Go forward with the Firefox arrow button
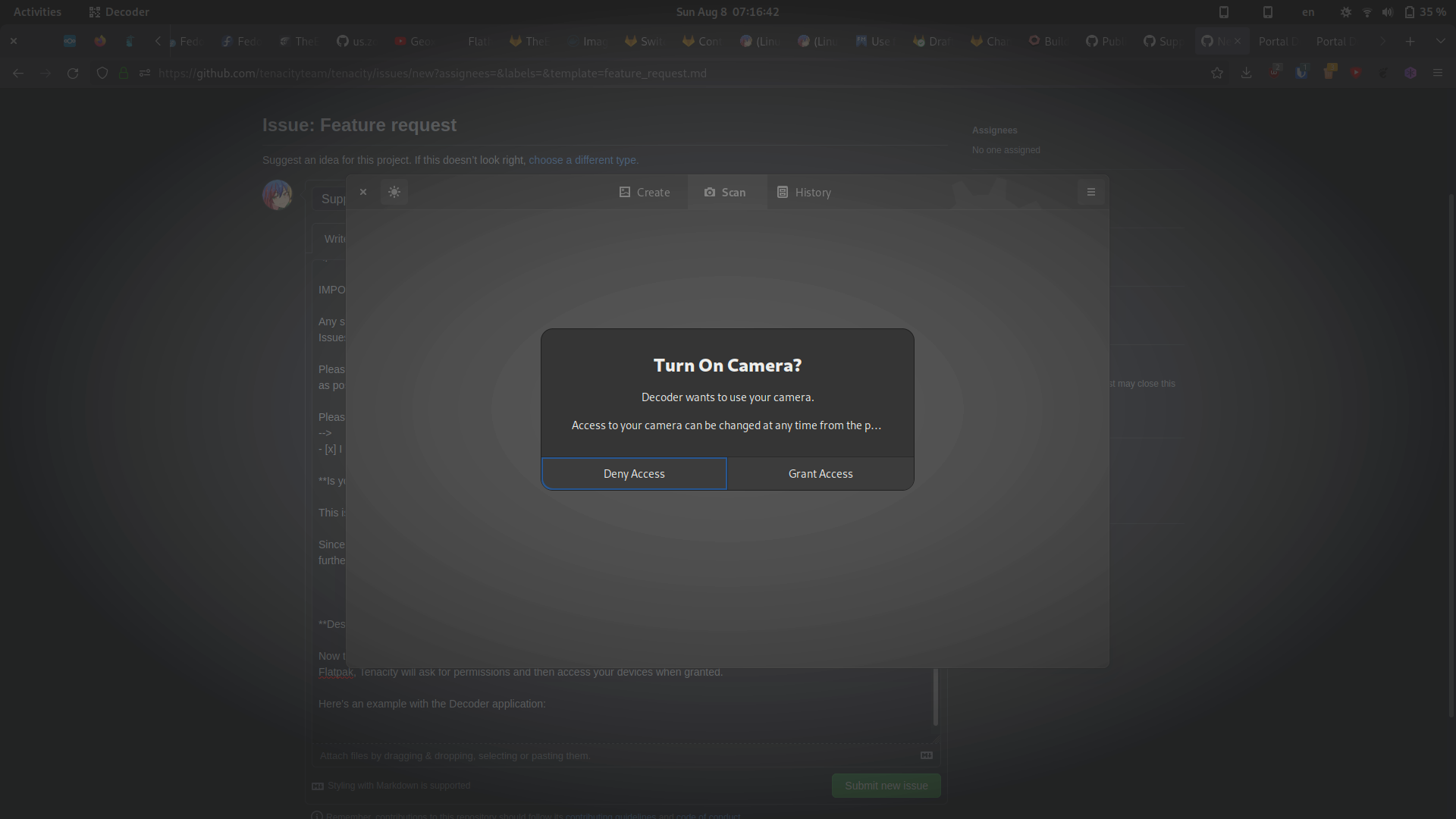This screenshot has height=819, width=1456. click(45, 74)
